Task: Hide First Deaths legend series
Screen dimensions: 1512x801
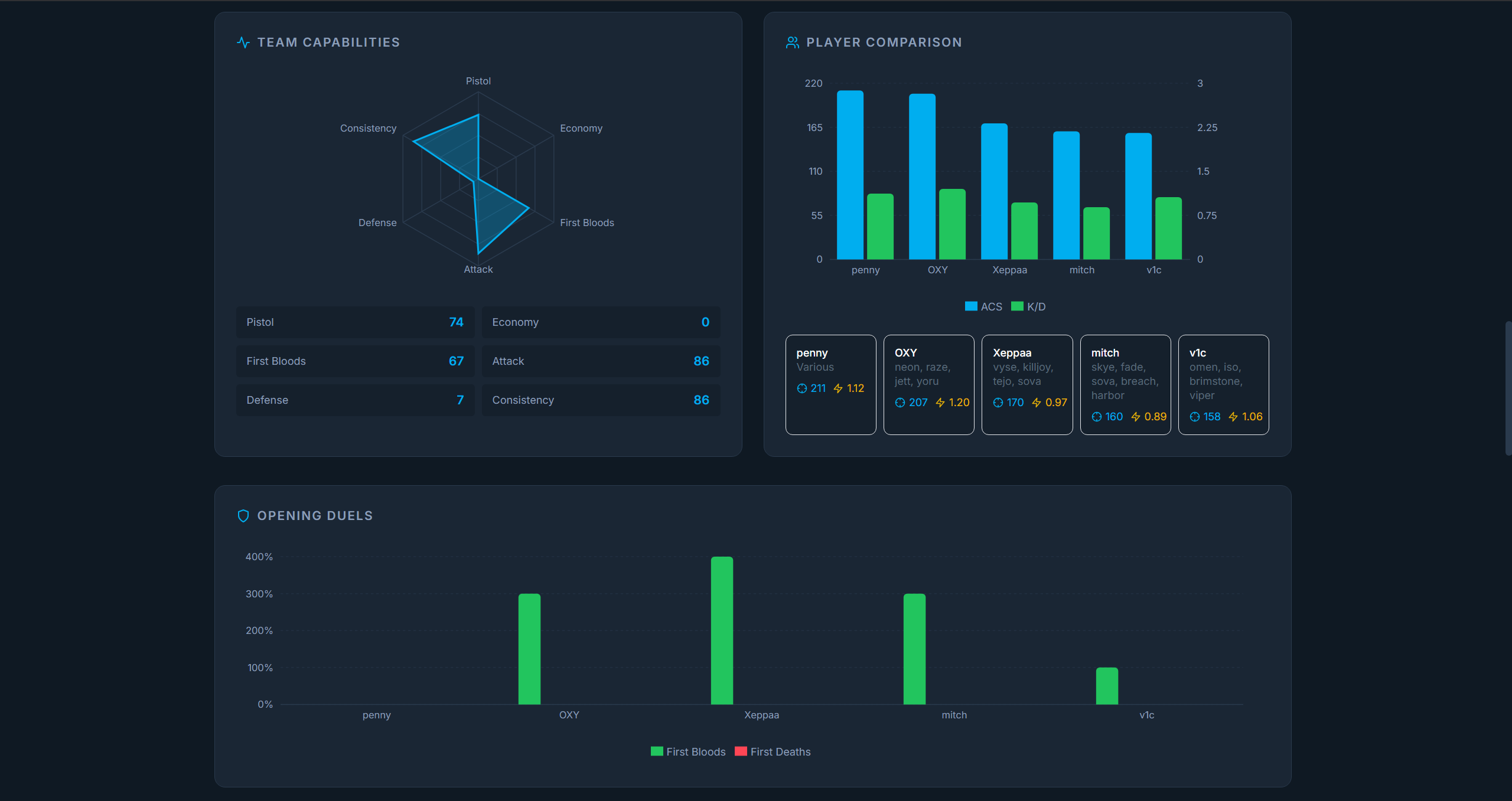Action: tap(773, 751)
